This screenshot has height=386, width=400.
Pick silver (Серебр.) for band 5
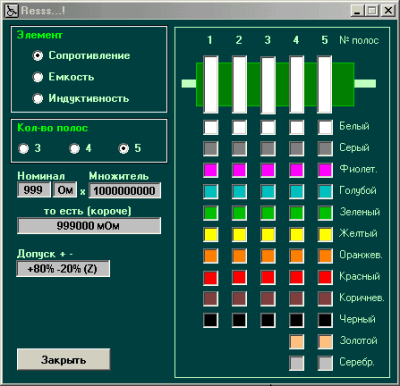click(325, 363)
